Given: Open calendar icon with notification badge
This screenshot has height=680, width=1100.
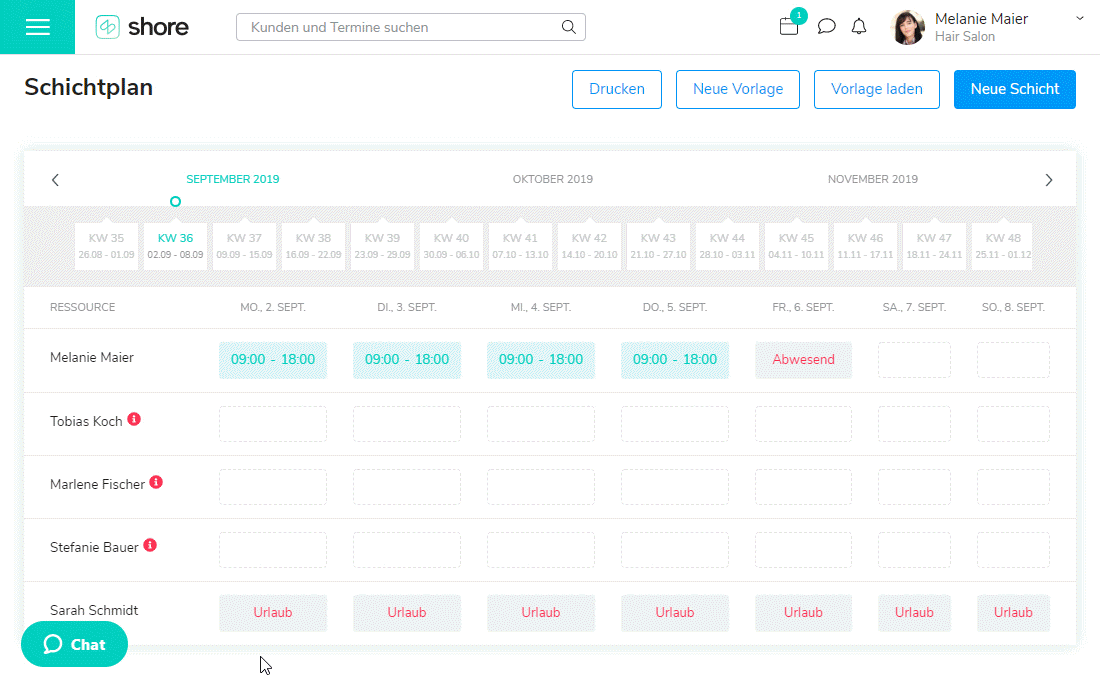Looking at the screenshot, I should pyautogui.click(x=789, y=26).
